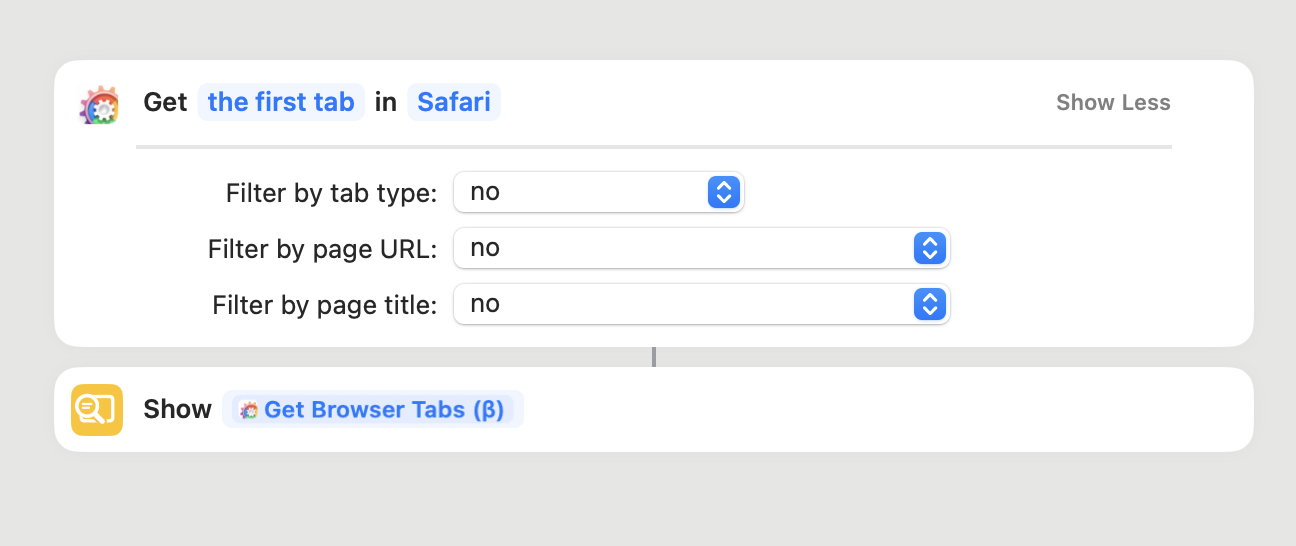The width and height of the screenshot is (1296, 546).
Task: Click the Actions gear icon on the Get action
Action: [99, 104]
